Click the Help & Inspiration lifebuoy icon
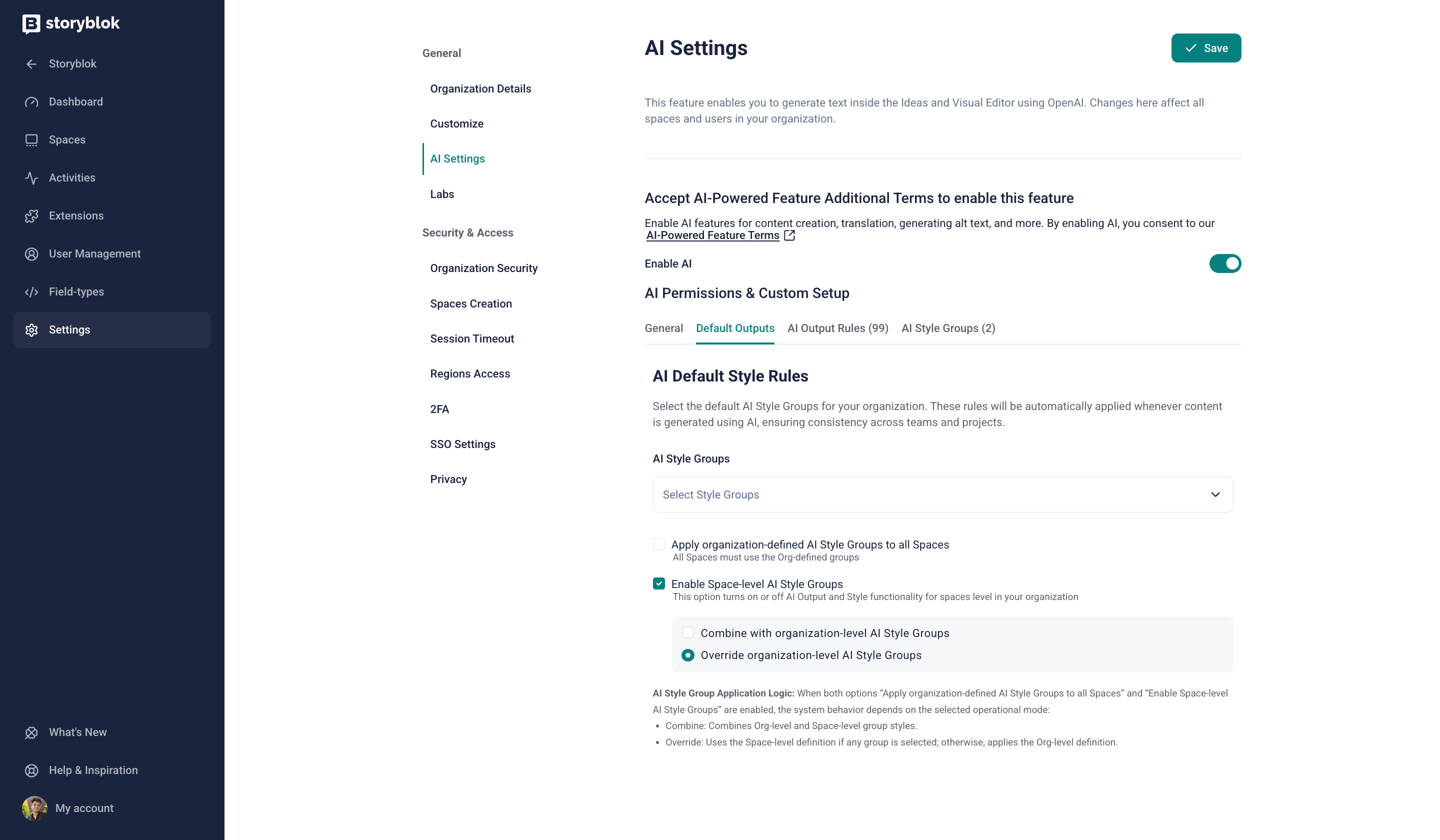Viewport: 1440px width, 840px height. [31, 770]
